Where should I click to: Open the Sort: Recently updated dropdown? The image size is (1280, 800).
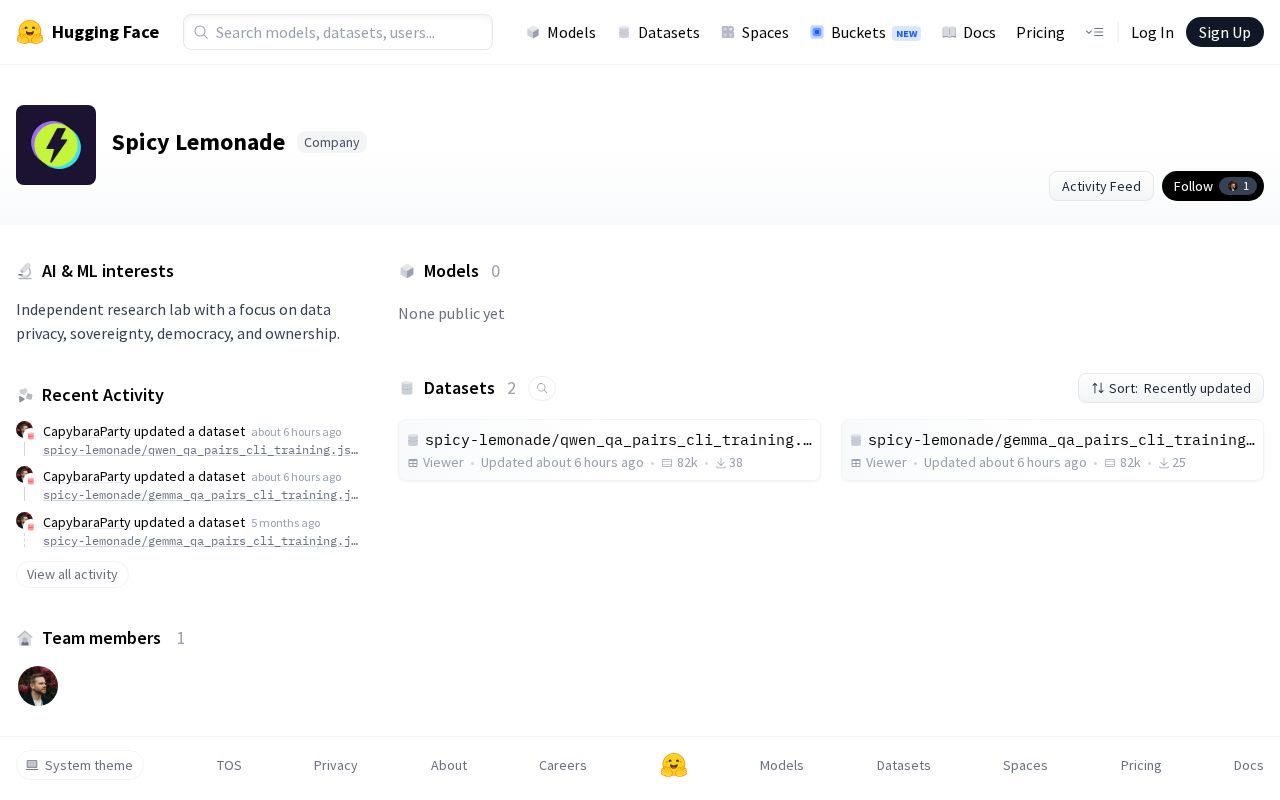coord(1171,388)
